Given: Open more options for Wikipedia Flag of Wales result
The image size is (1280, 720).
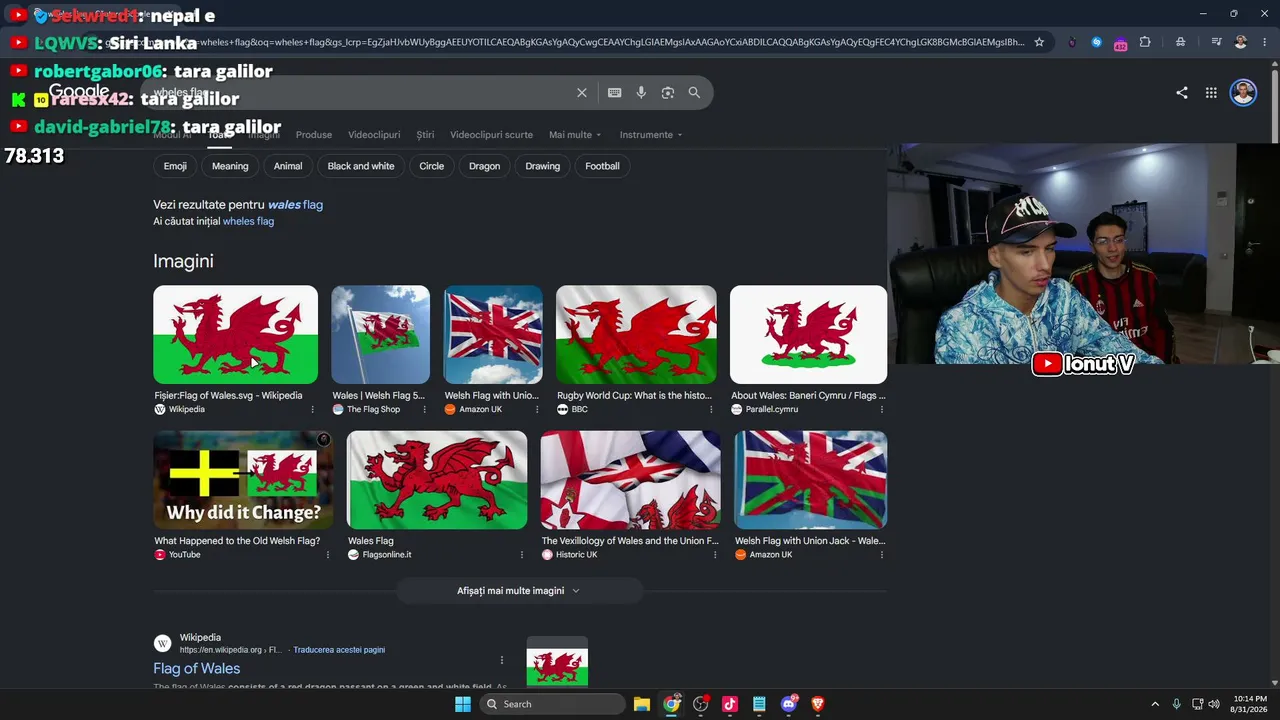Looking at the screenshot, I should 502,660.
